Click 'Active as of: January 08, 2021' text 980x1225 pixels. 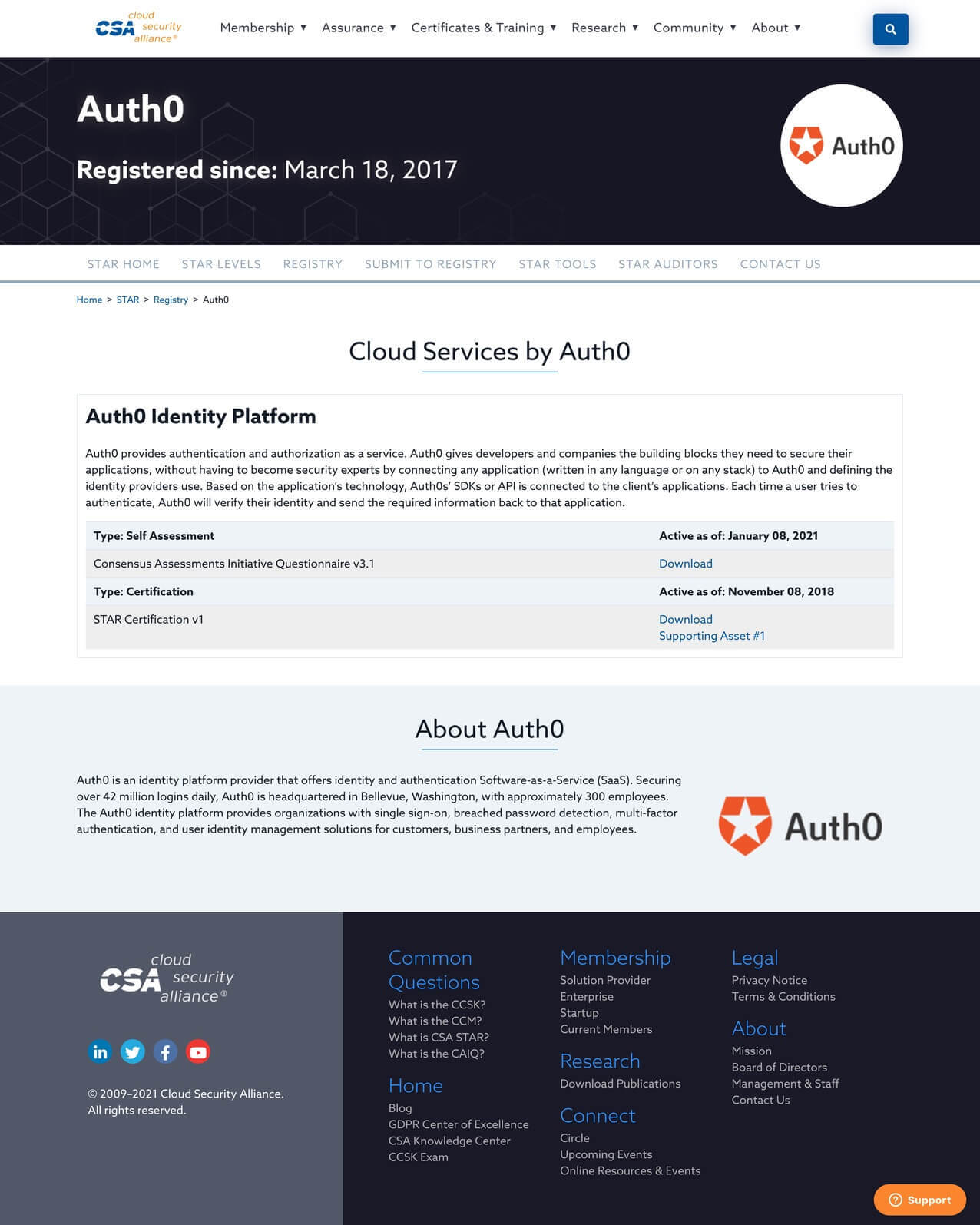pyautogui.click(x=738, y=536)
